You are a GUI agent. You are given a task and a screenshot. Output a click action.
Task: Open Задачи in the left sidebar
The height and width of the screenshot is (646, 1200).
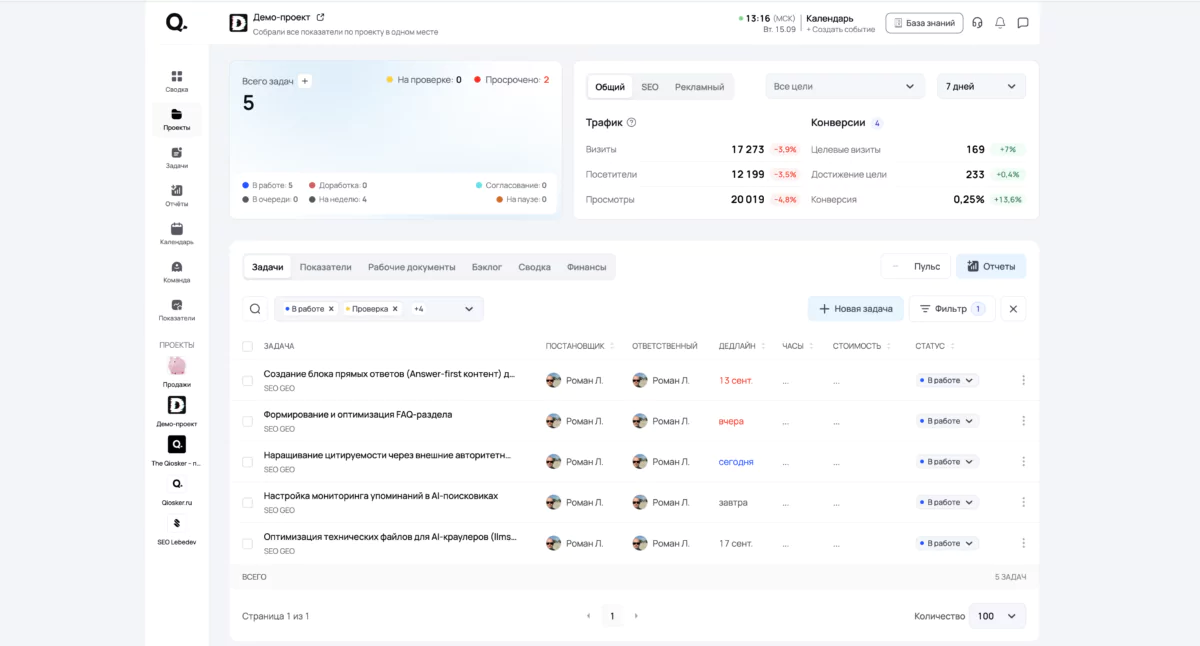[177, 157]
